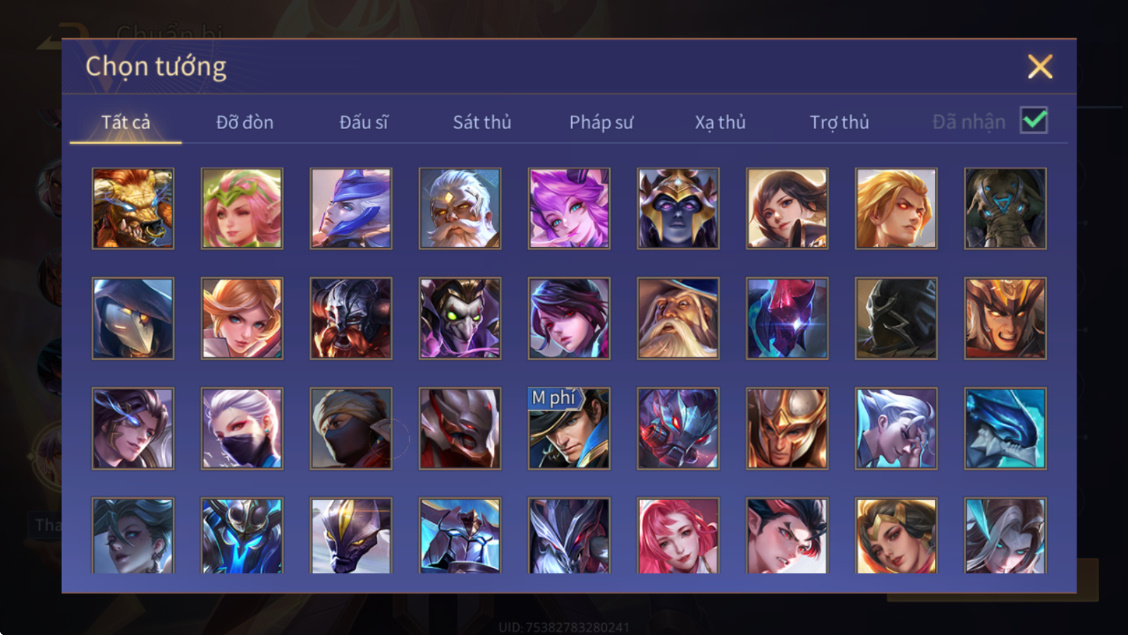The height and width of the screenshot is (635, 1128).
Task: Toggle the Đã nhận checkbox
Action: (x=1034, y=120)
